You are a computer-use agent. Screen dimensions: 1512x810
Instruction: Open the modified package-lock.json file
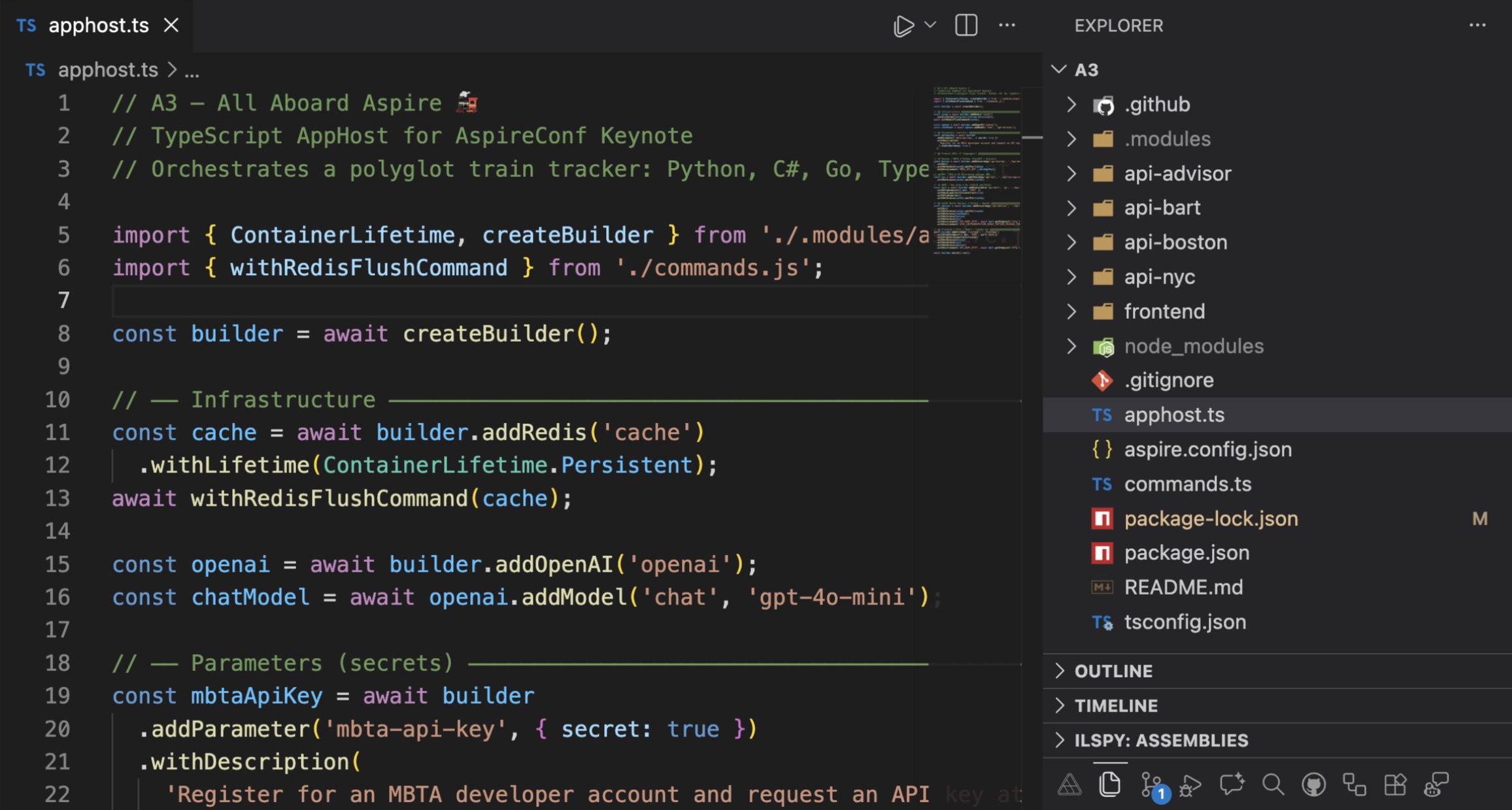tap(1211, 518)
